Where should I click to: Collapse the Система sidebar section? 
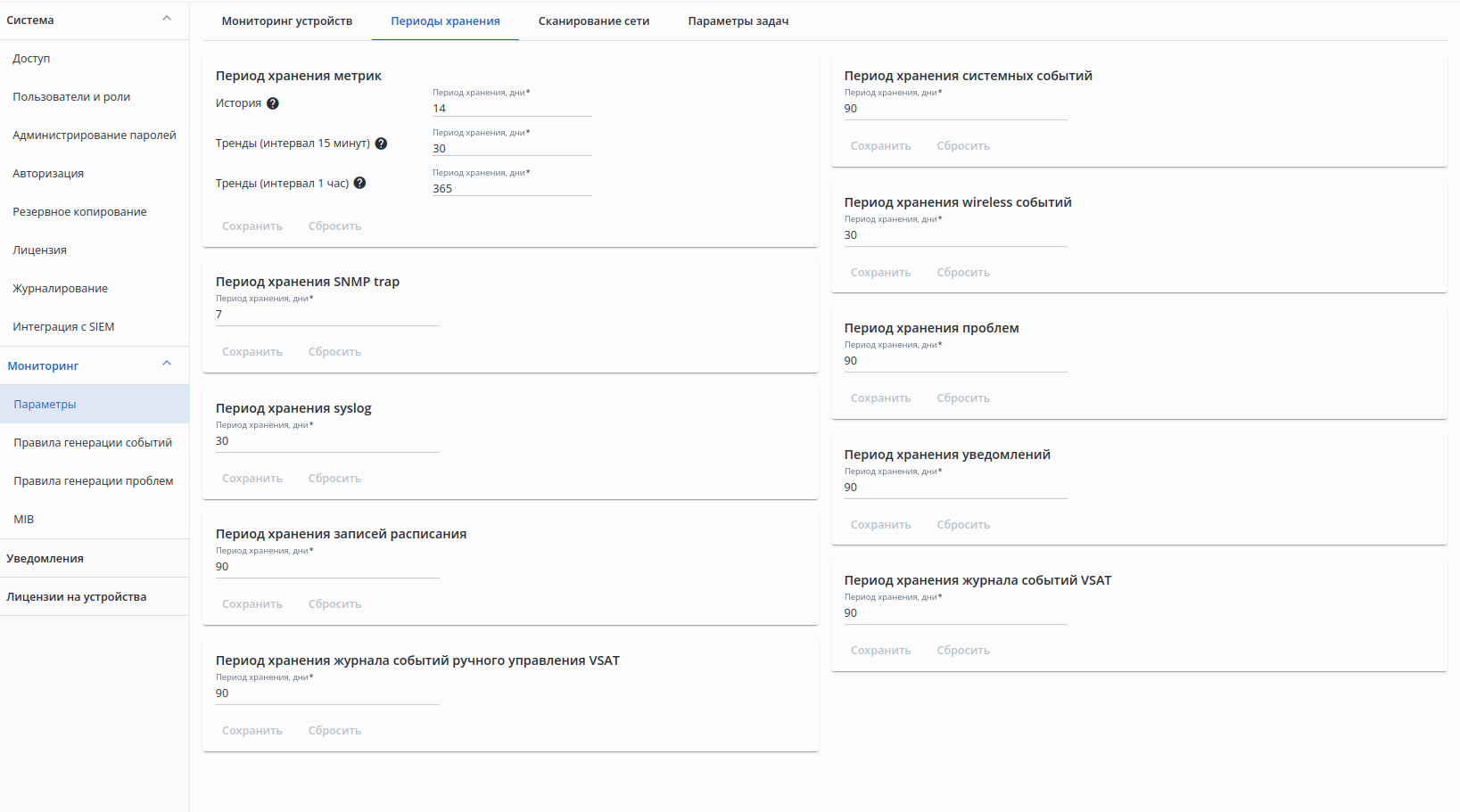(x=167, y=19)
